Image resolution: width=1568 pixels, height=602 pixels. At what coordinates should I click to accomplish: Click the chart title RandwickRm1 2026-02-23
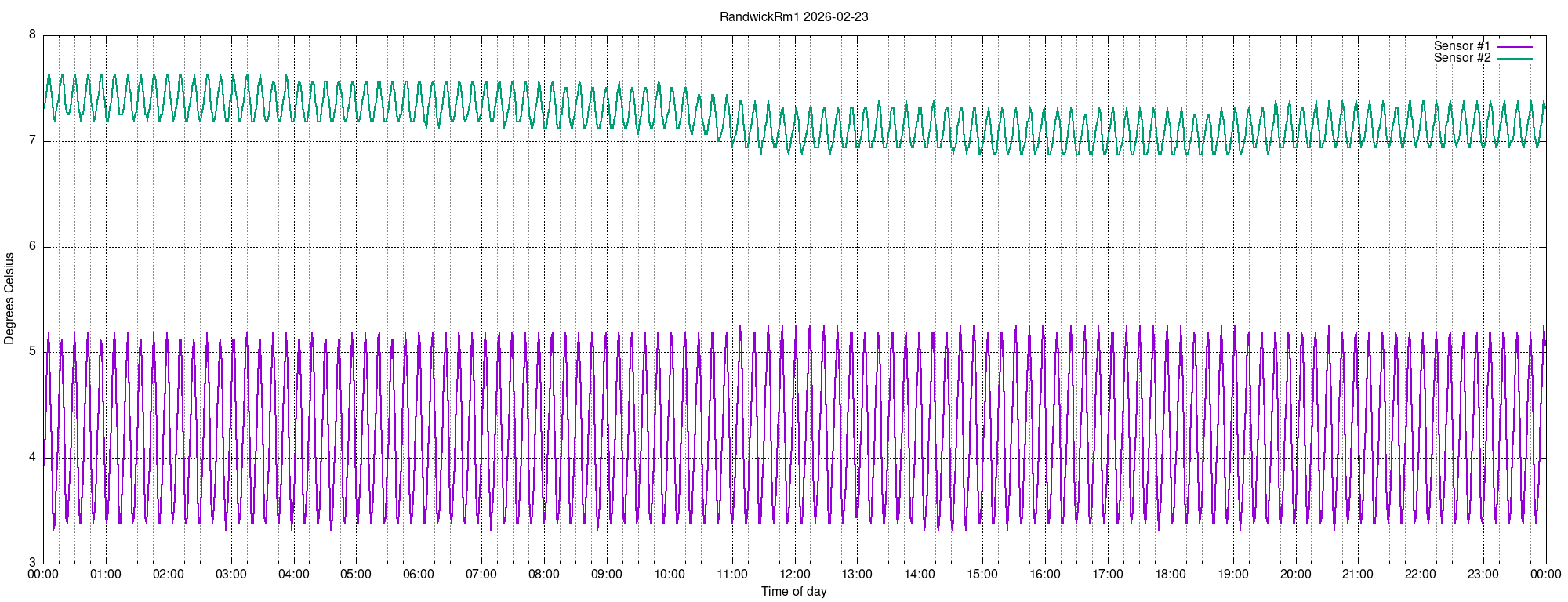coord(794,16)
